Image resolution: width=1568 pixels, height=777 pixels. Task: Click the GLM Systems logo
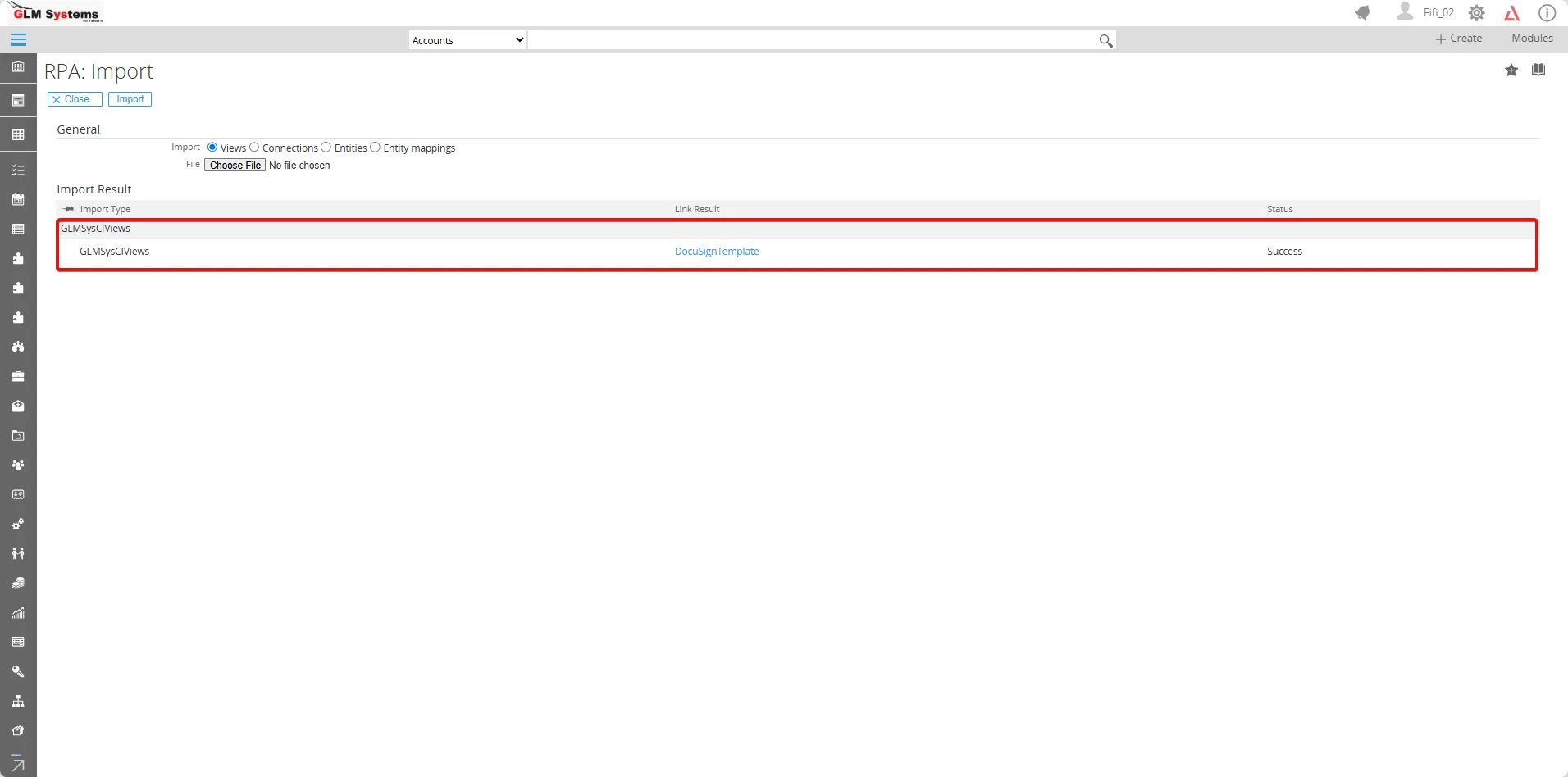[x=57, y=13]
